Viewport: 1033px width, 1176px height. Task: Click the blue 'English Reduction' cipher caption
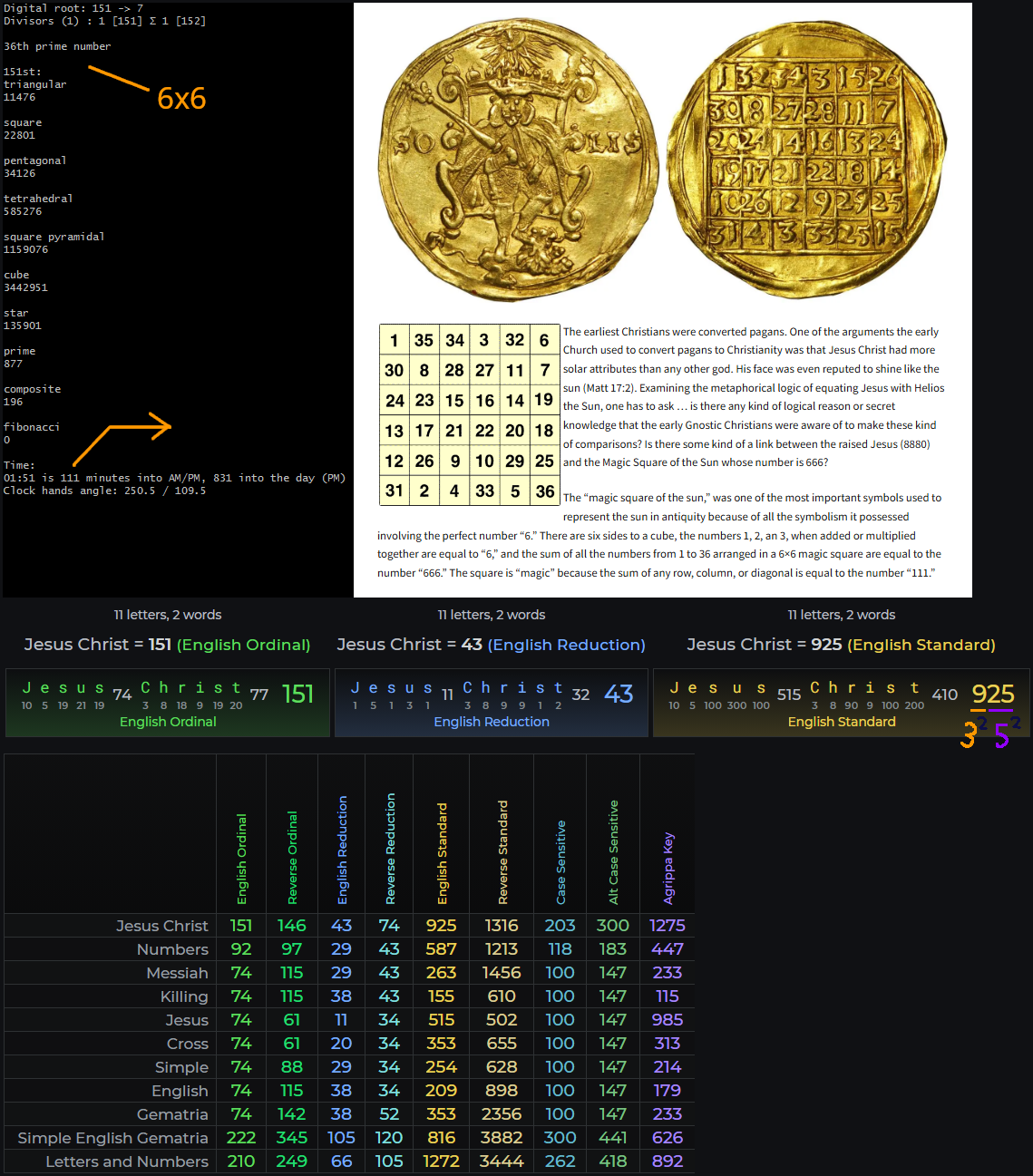(x=492, y=722)
